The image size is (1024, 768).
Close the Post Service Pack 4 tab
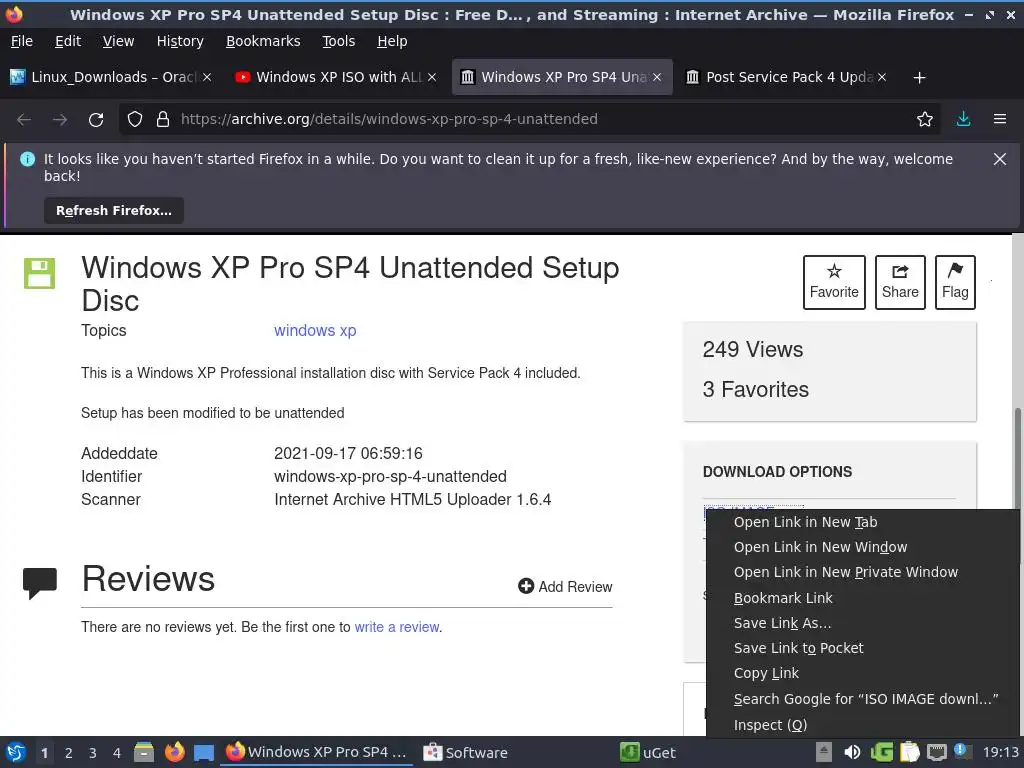(x=882, y=77)
